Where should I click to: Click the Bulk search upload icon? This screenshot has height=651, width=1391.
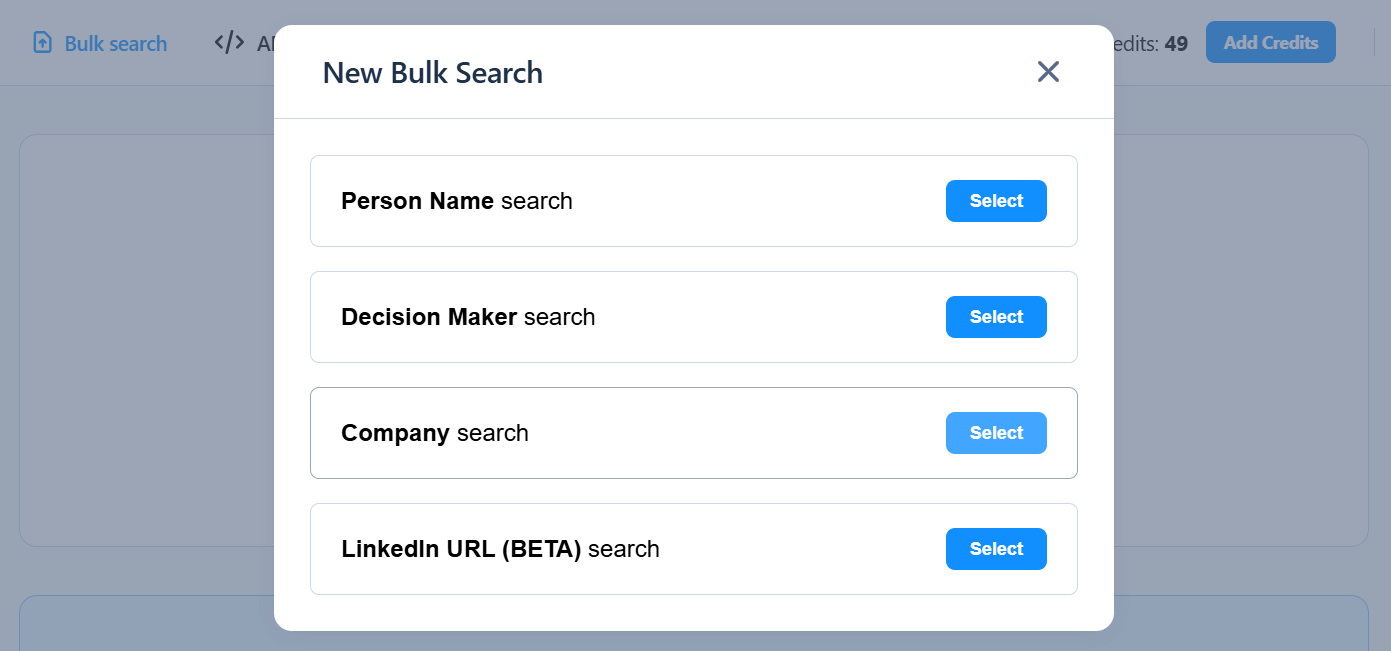point(42,43)
